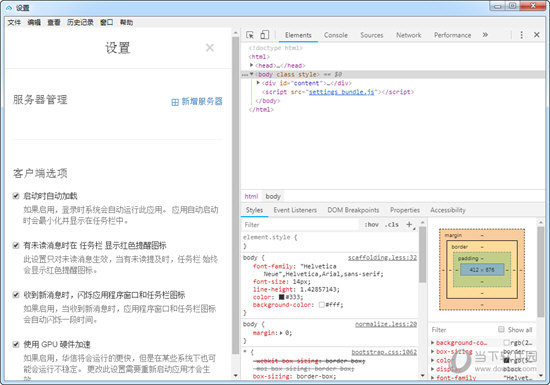Click the html breadcrumb item
Image resolution: width=550 pixels, height=385 pixels.
(x=251, y=196)
